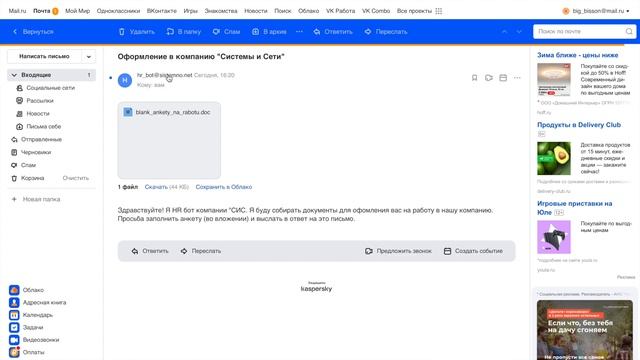
Task: Click the sender avatar circle
Action: (x=125, y=80)
